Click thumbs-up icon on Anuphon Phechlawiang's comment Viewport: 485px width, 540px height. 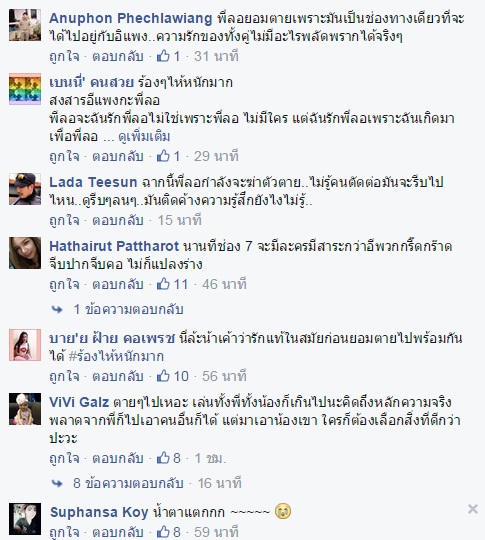click(163, 56)
